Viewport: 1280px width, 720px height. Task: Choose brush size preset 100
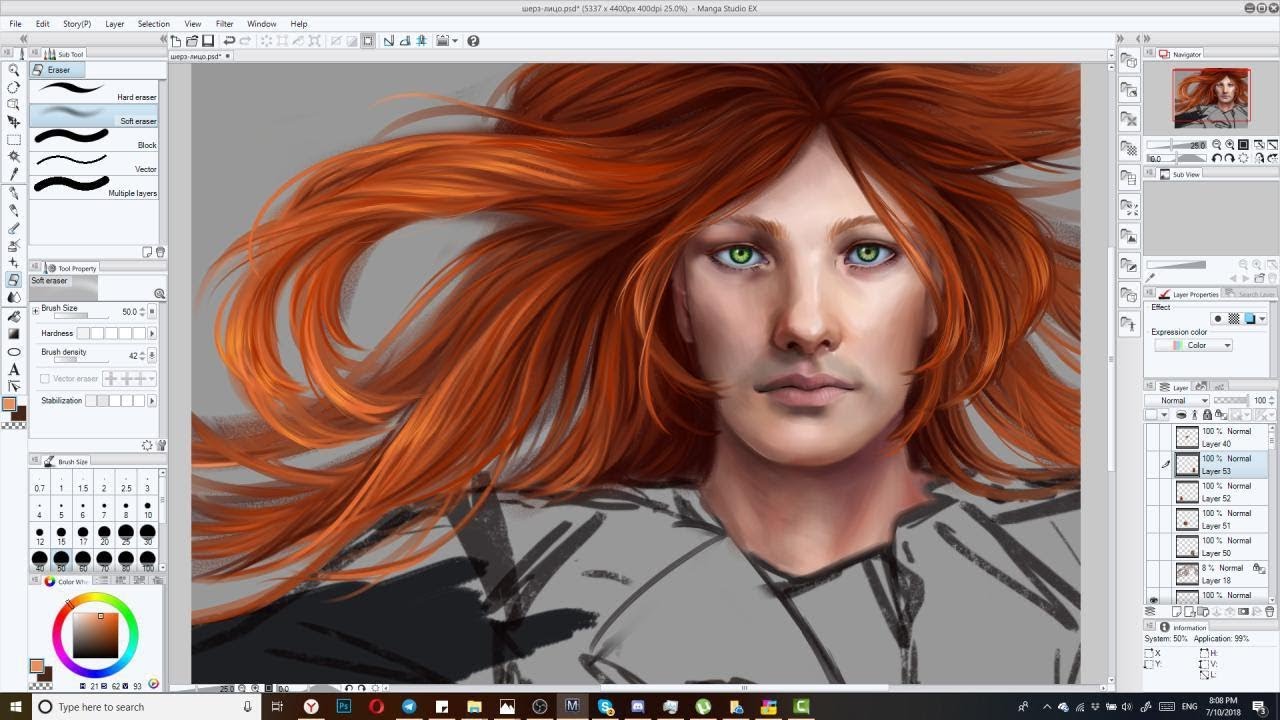tap(148, 561)
